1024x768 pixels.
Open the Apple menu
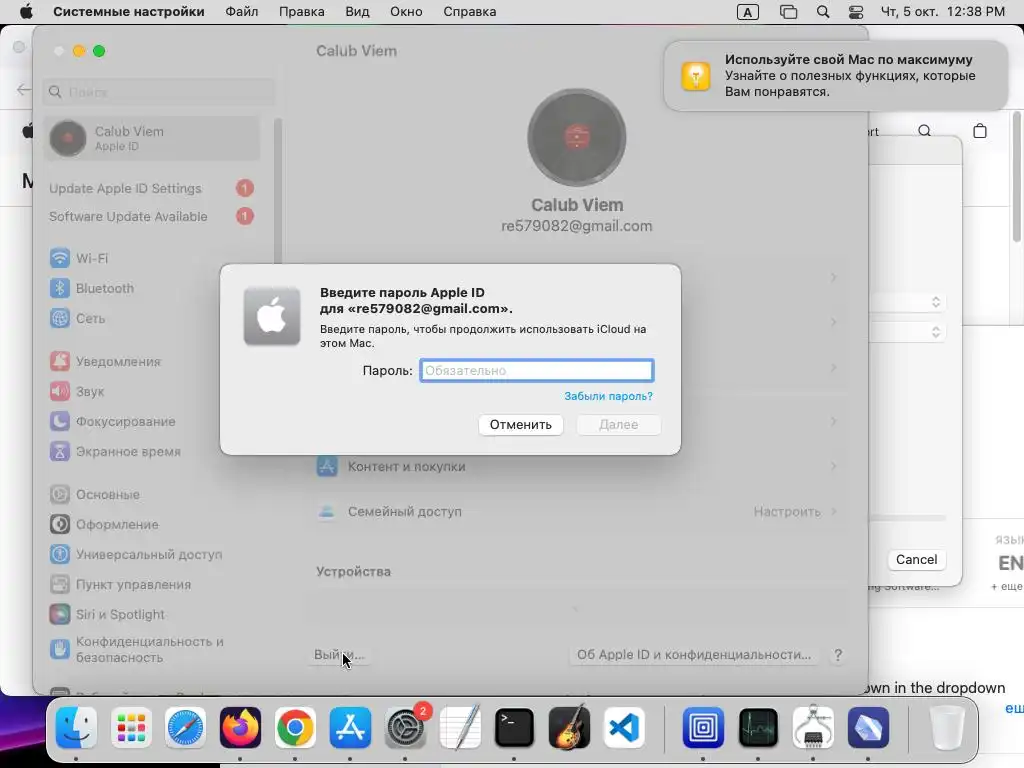26,12
